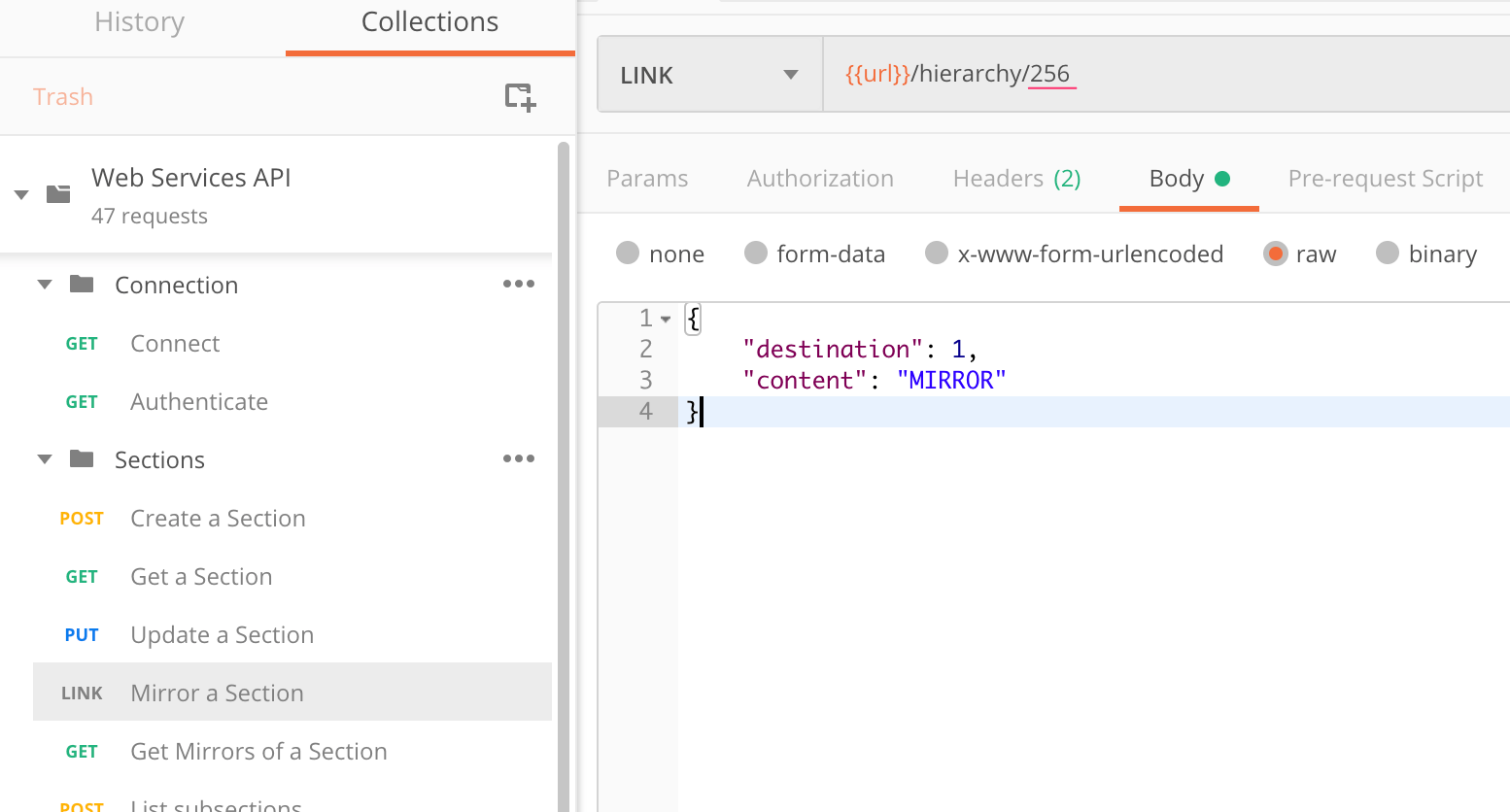The image size is (1510, 812).
Task: Fold the JSON object at line 1
Action: pos(666,319)
